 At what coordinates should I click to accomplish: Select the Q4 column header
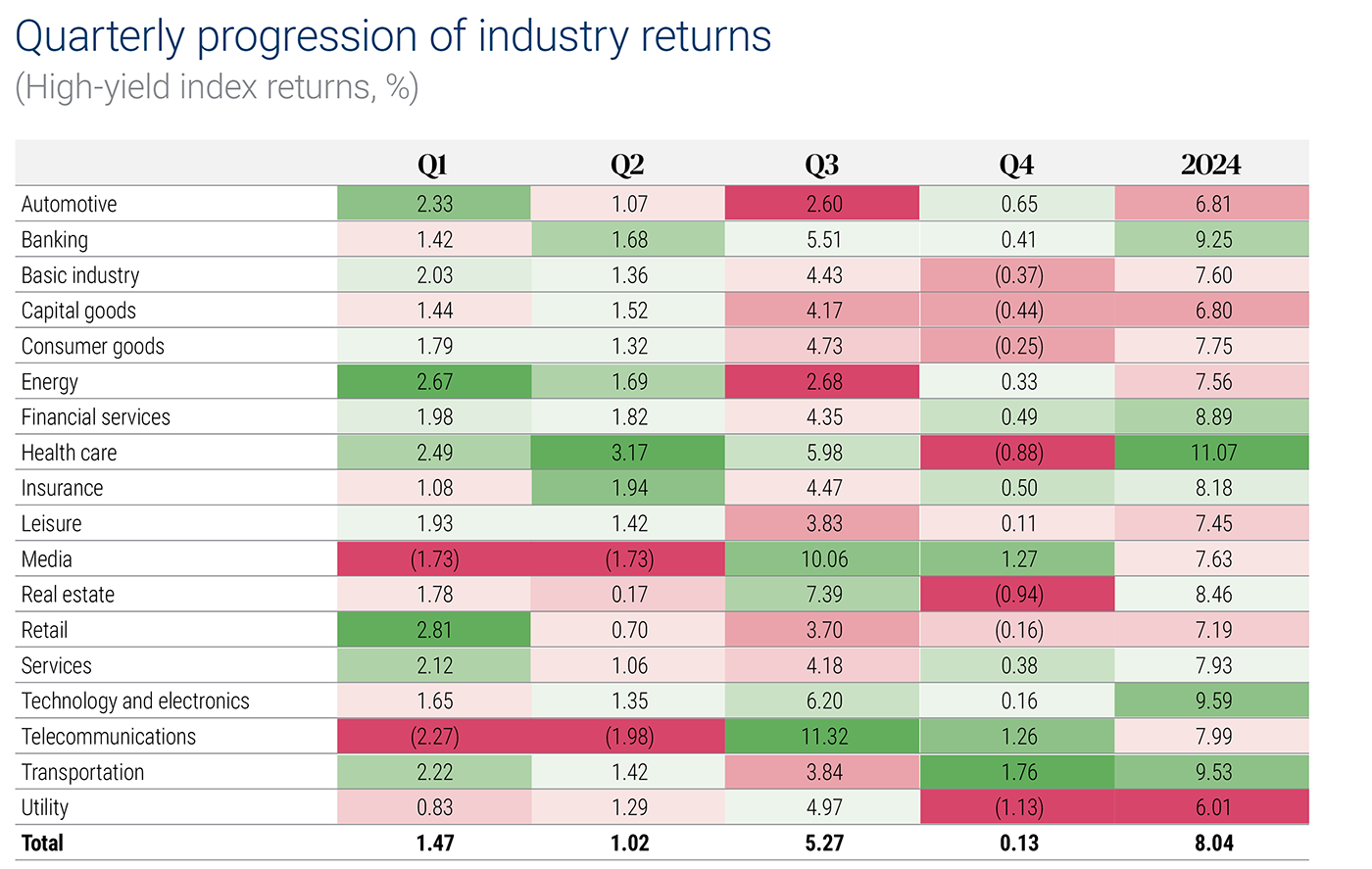1016,165
